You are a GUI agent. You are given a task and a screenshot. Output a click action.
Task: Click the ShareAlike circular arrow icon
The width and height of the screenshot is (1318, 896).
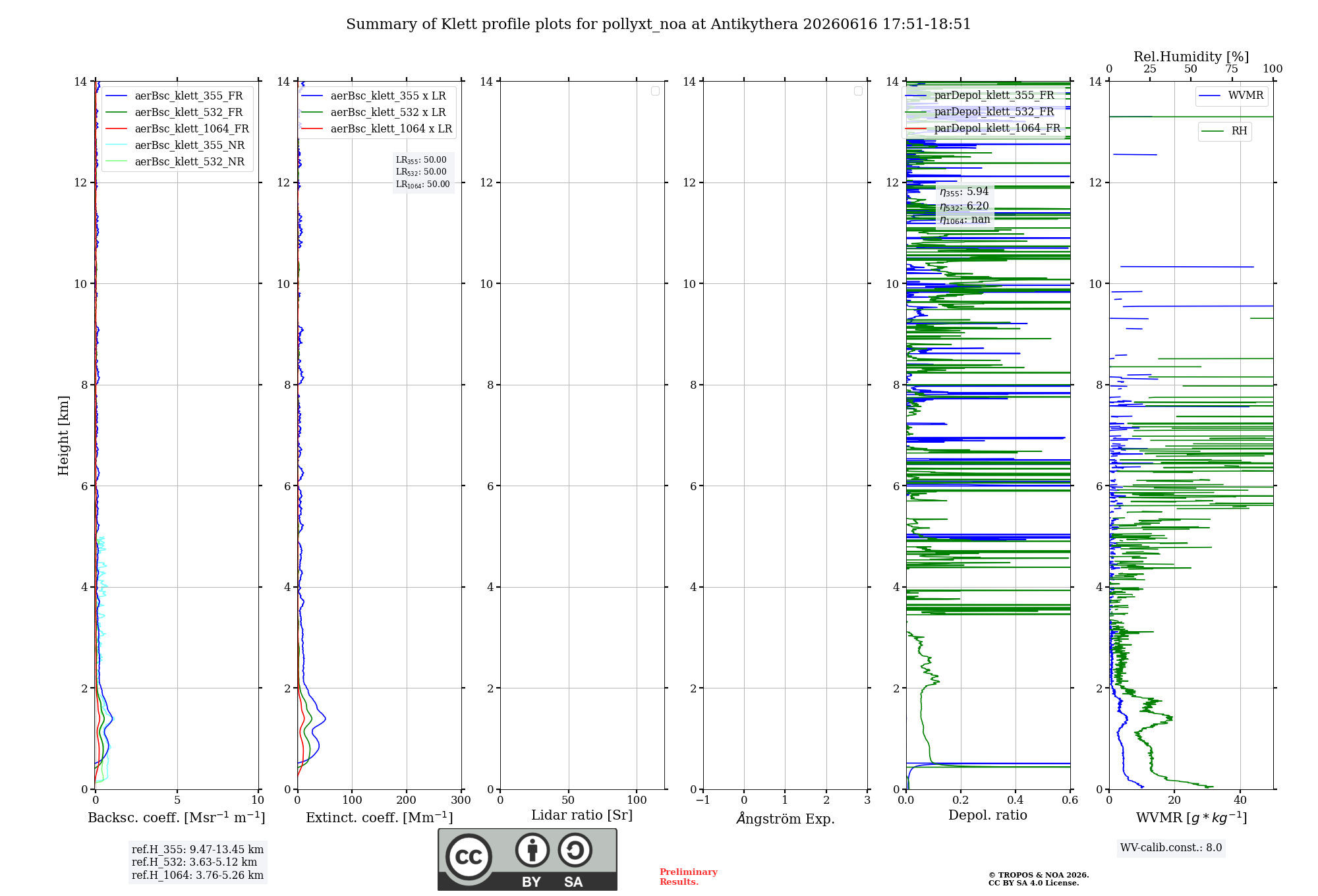(575, 850)
